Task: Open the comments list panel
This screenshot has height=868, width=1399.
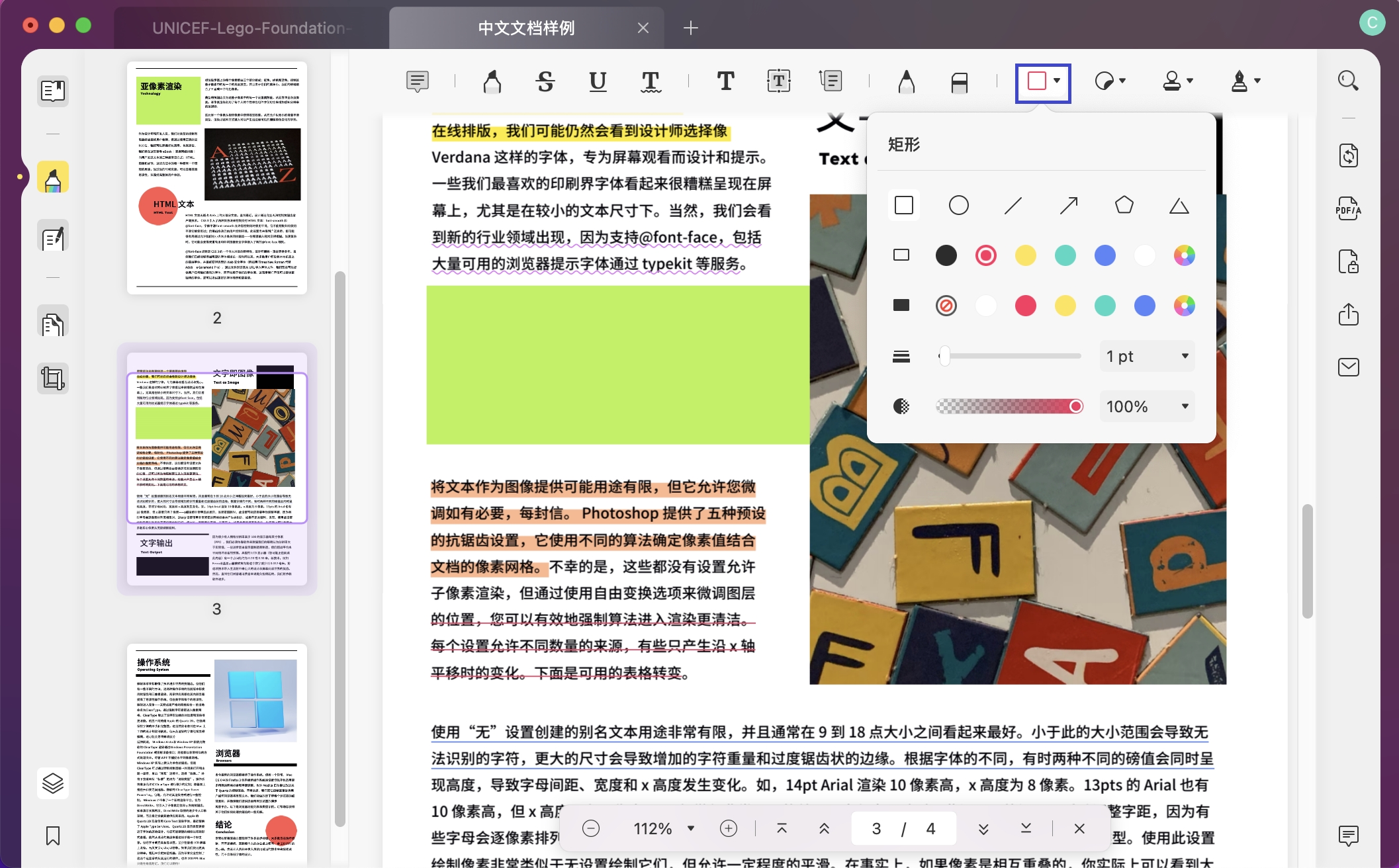Action: [1348, 836]
